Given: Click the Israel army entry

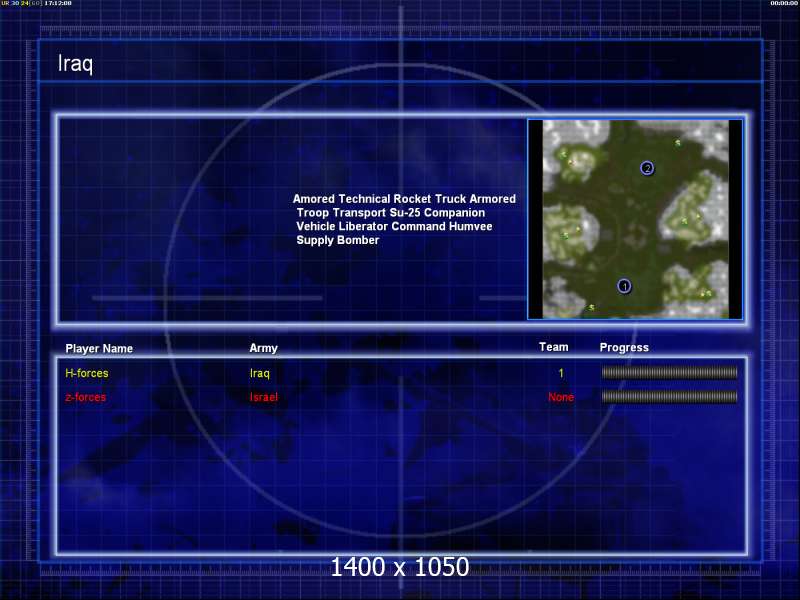Looking at the screenshot, I should click(263, 397).
